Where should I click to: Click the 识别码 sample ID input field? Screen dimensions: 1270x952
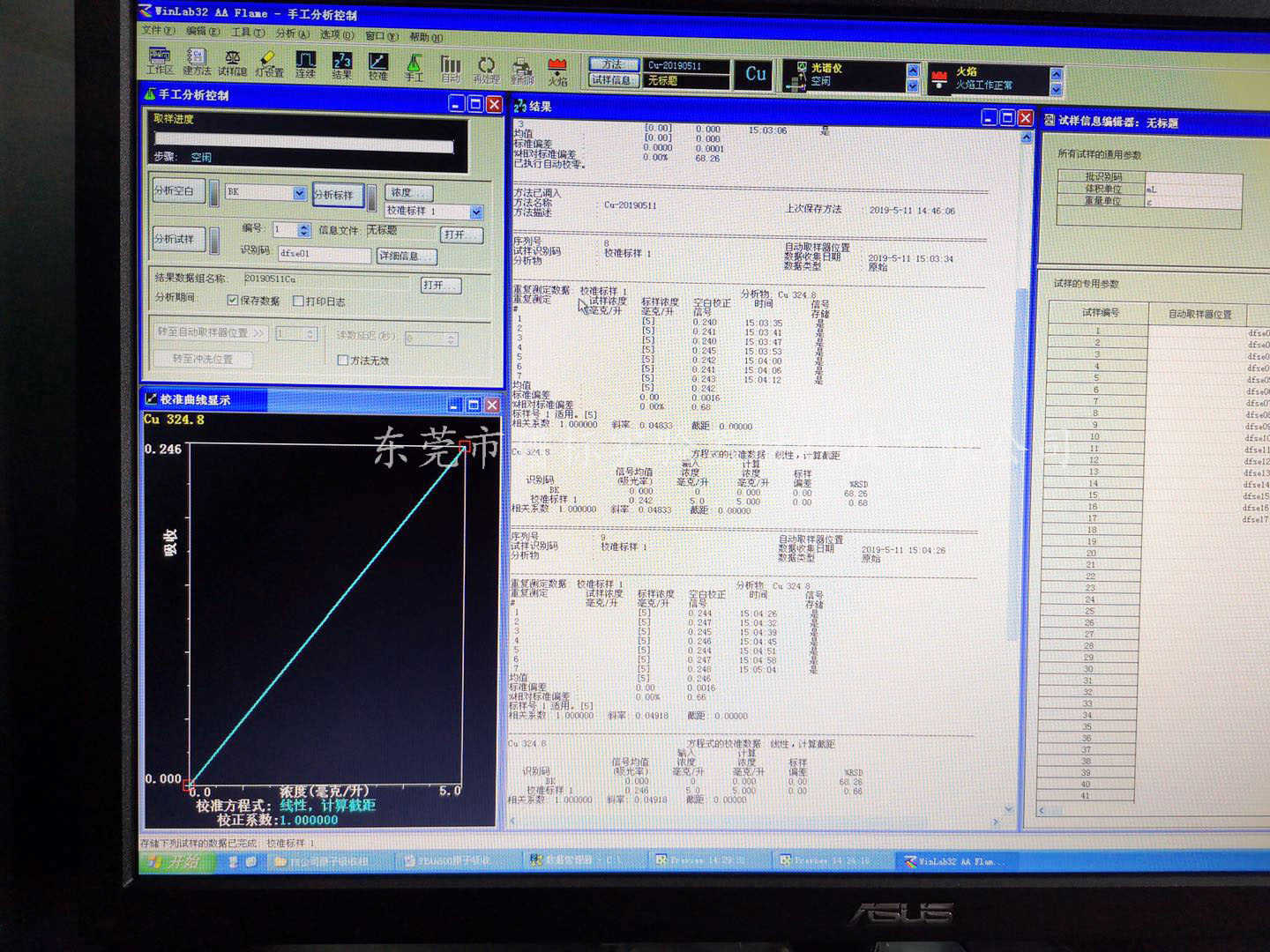(x=324, y=254)
